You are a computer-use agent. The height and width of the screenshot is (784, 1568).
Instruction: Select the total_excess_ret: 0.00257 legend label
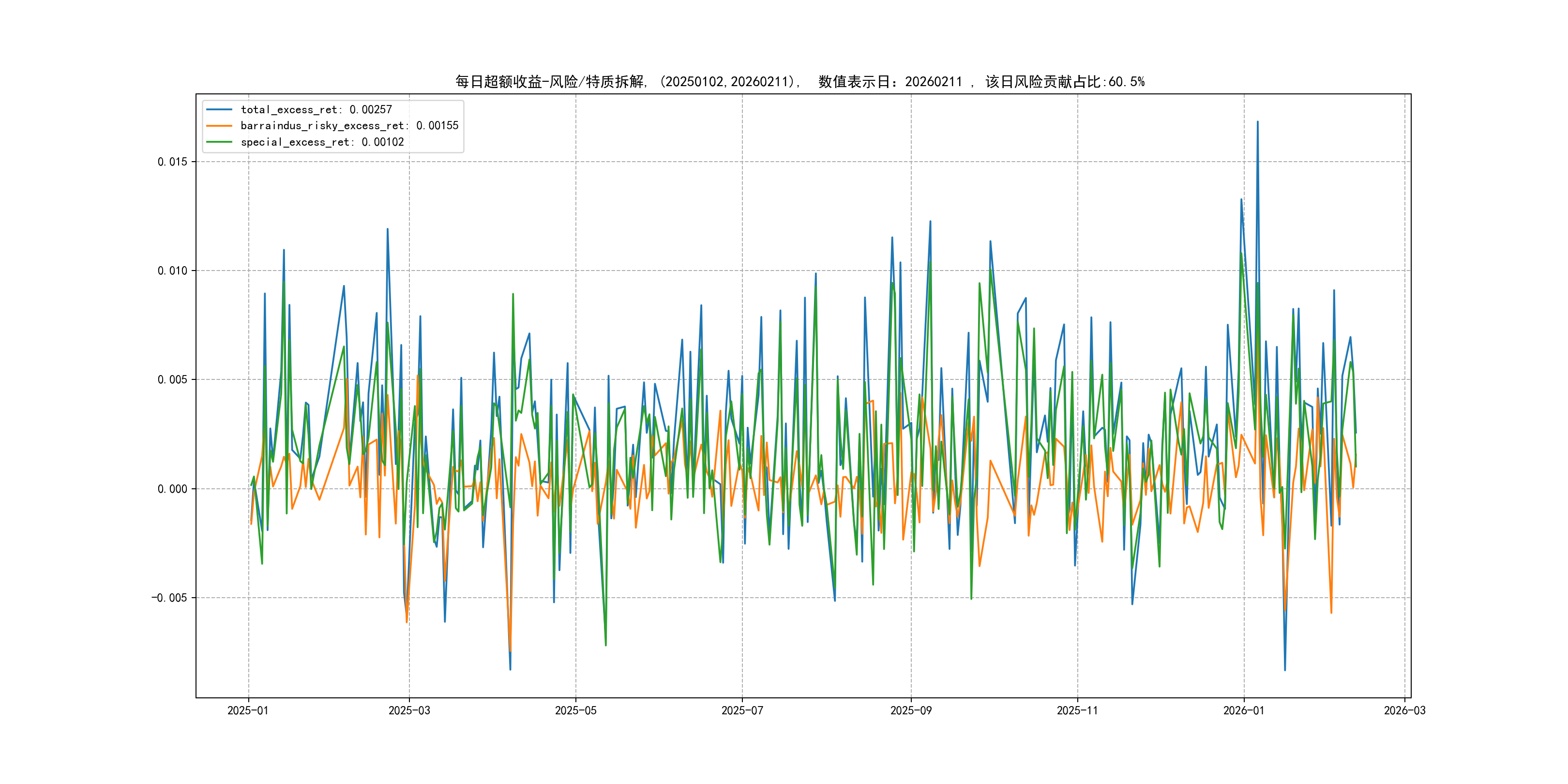[x=316, y=109]
